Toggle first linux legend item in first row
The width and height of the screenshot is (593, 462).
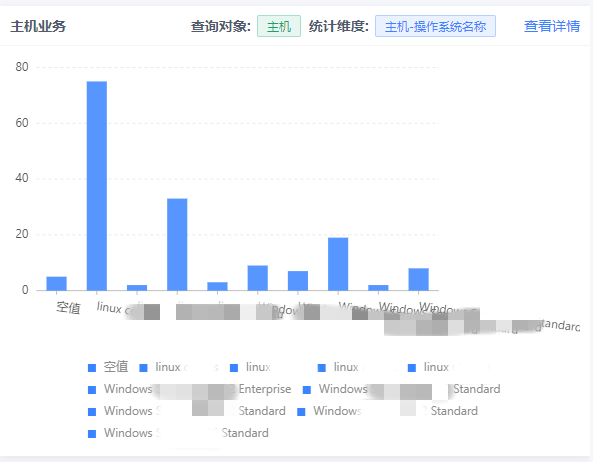[x=179, y=367]
